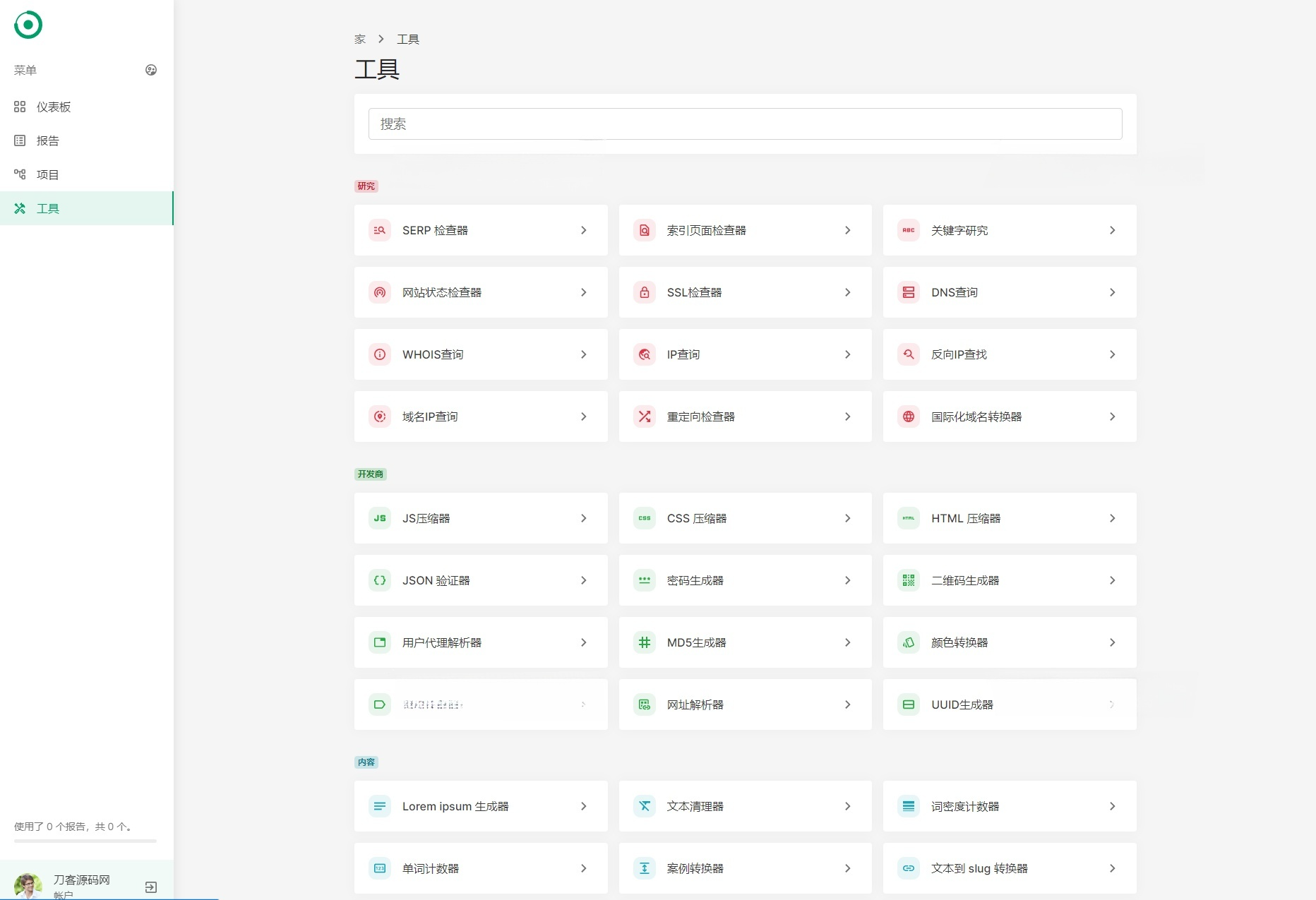Select the 反向IP查找 magnifier icon
The width and height of the screenshot is (1316, 900).
pos(908,354)
